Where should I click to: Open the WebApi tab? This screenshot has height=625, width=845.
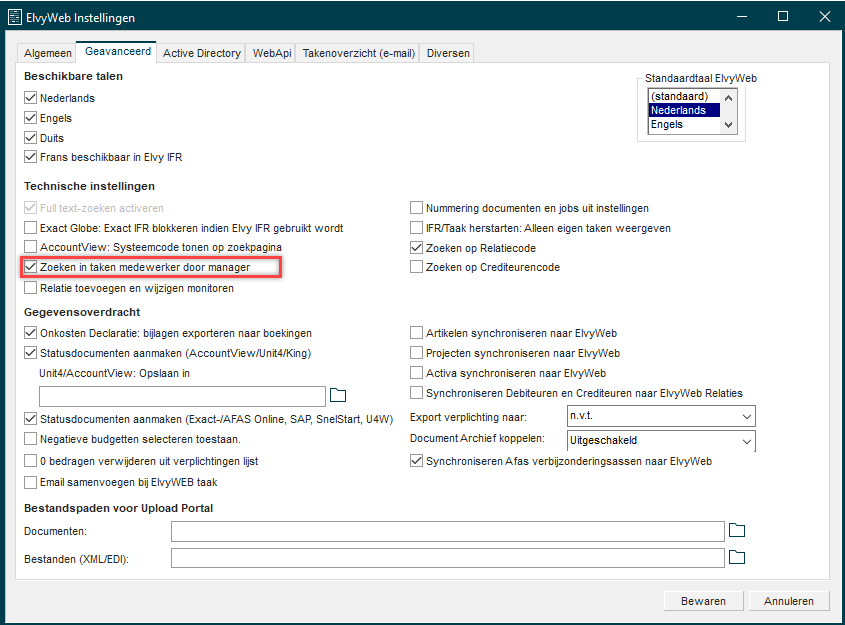(272, 53)
